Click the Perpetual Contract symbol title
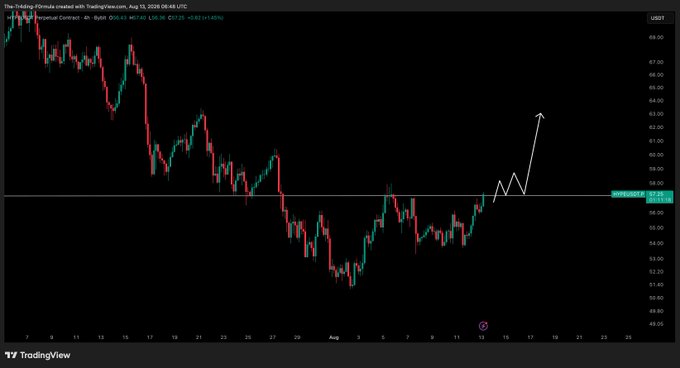 pos(57,18)
